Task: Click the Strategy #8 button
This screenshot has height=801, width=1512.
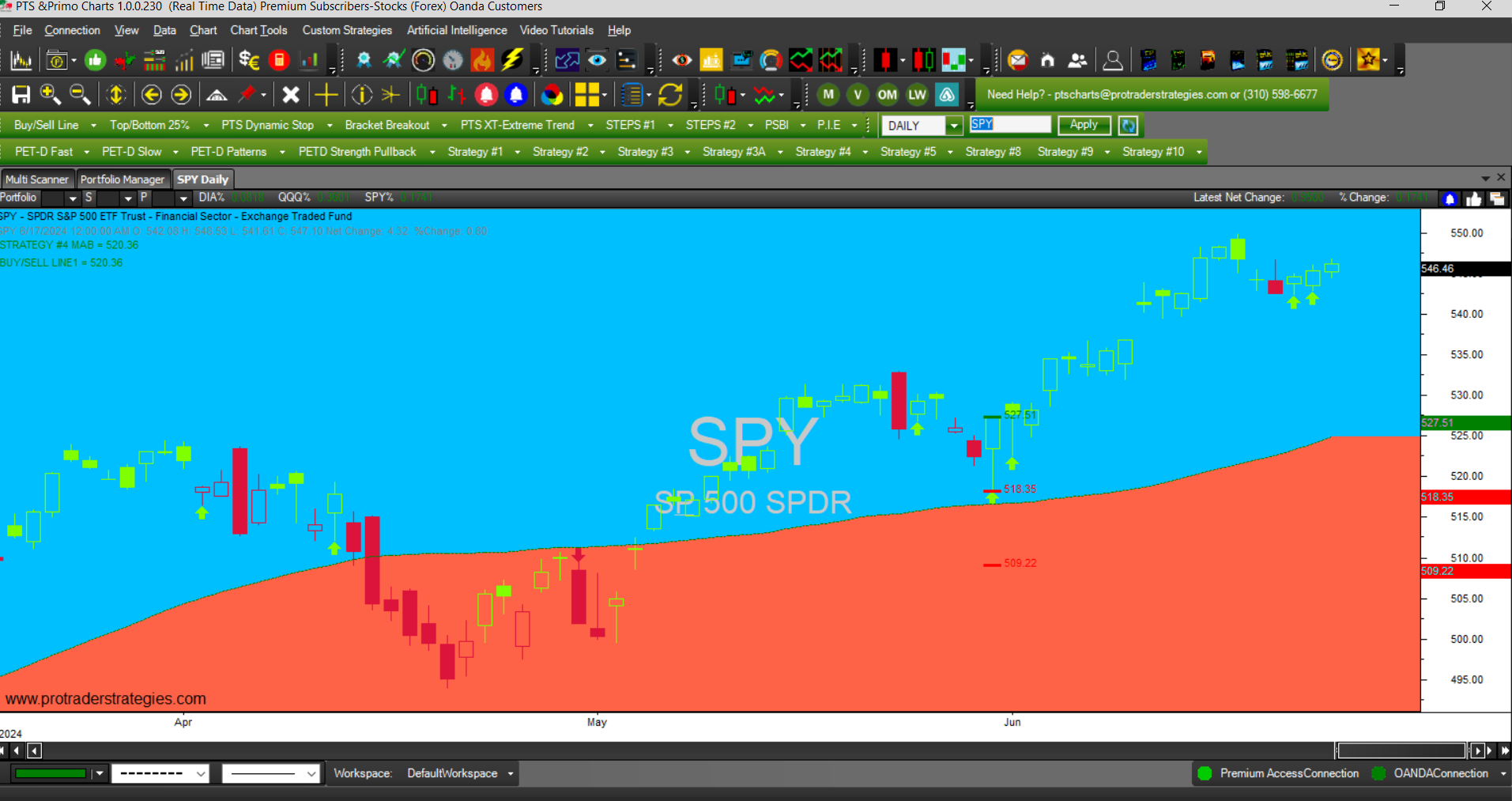Action: pyautogui.click(x=993, y=152)
